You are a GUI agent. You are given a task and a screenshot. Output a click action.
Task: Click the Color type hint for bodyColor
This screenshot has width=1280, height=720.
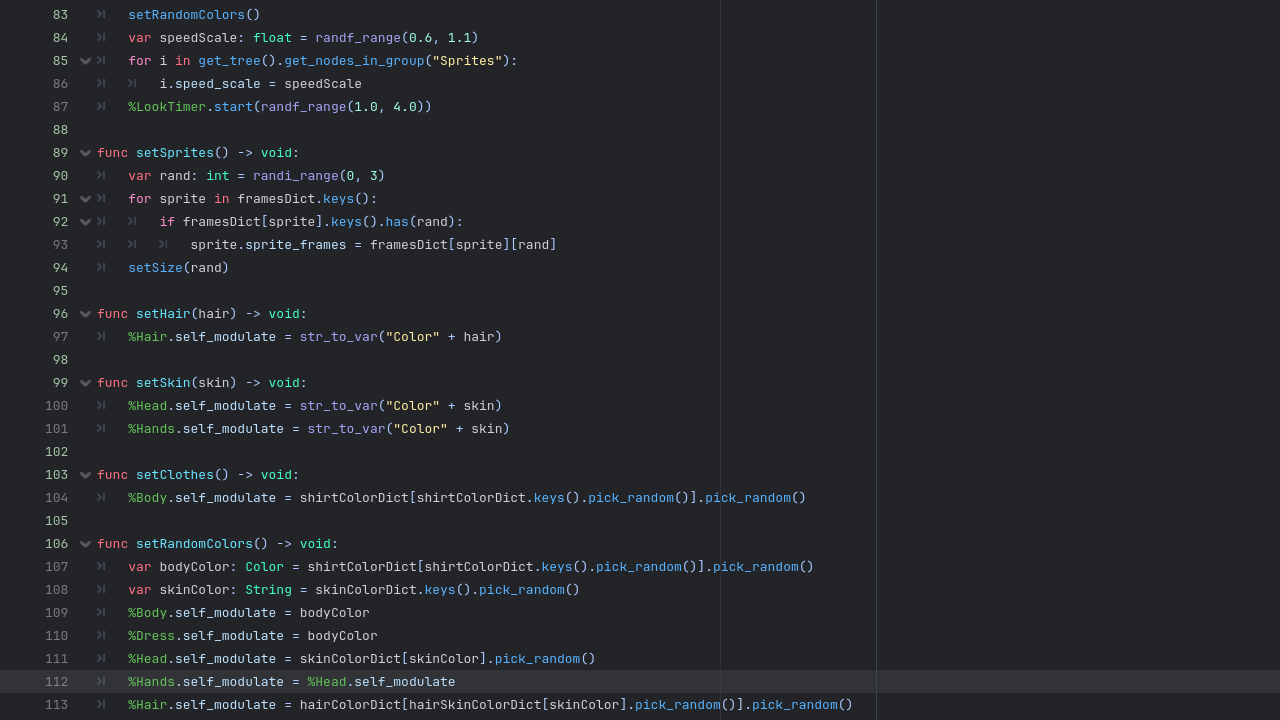264,567
